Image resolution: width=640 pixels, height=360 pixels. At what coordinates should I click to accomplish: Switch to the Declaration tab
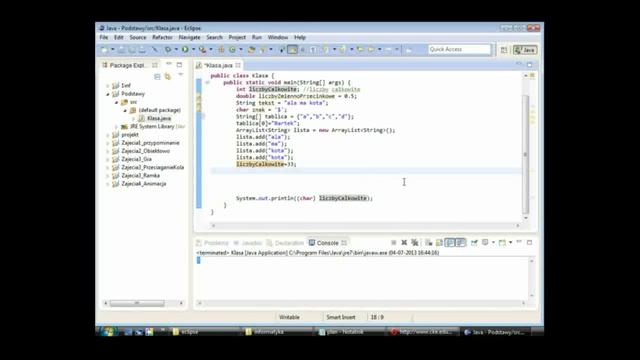click(285, 243)
